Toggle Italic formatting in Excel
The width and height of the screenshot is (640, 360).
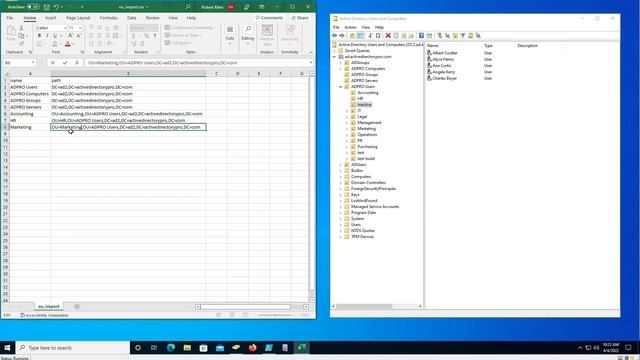[47, 36]
